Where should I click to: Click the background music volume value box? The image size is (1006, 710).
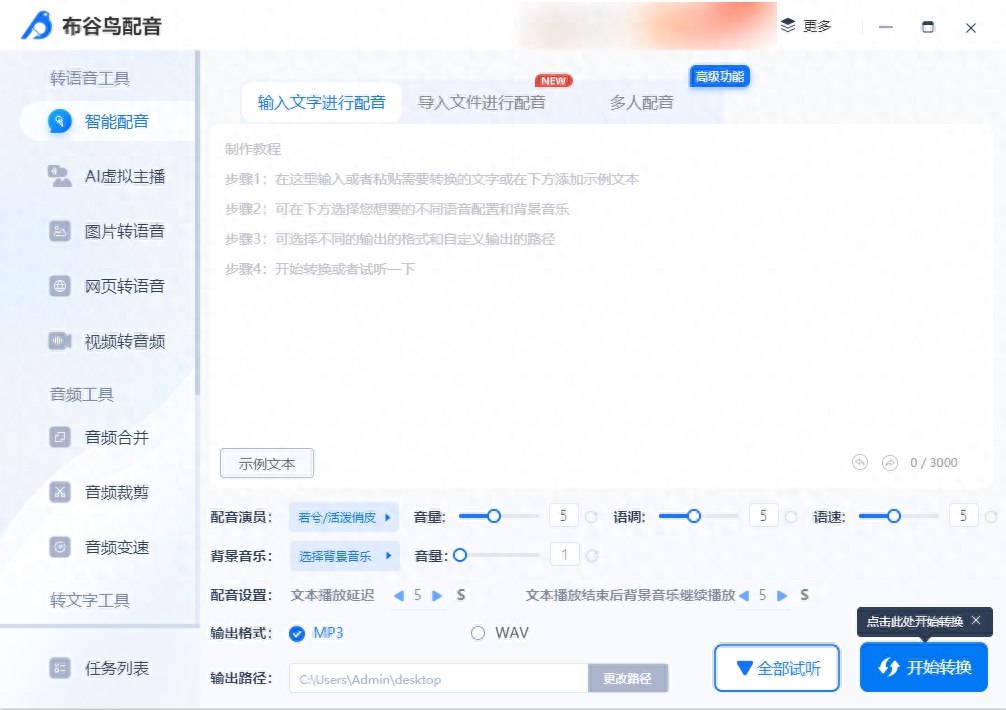tap(565, 555)
